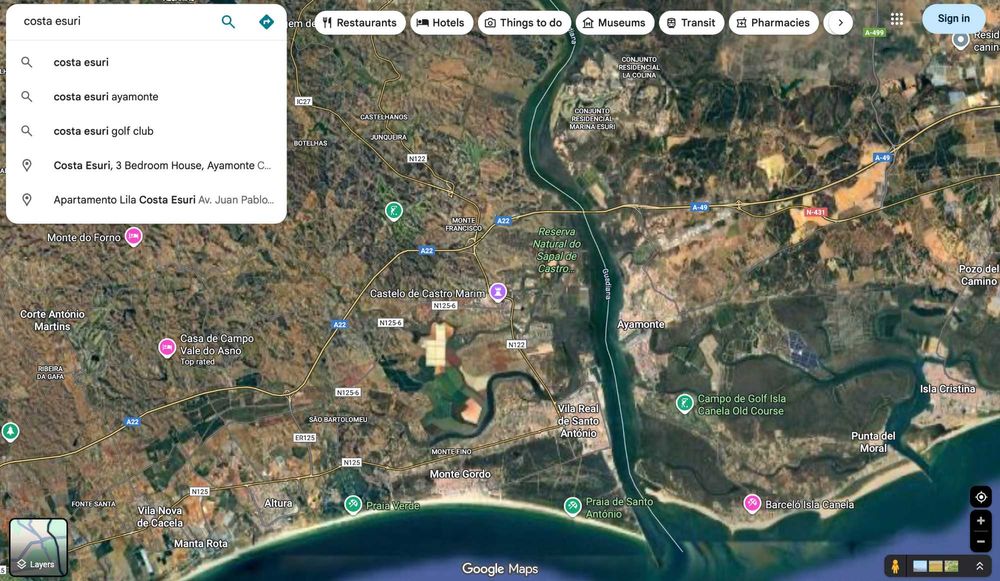Expand the imagery strip chevron
This screenshot has width=1000, height=581.
[980, 566]
